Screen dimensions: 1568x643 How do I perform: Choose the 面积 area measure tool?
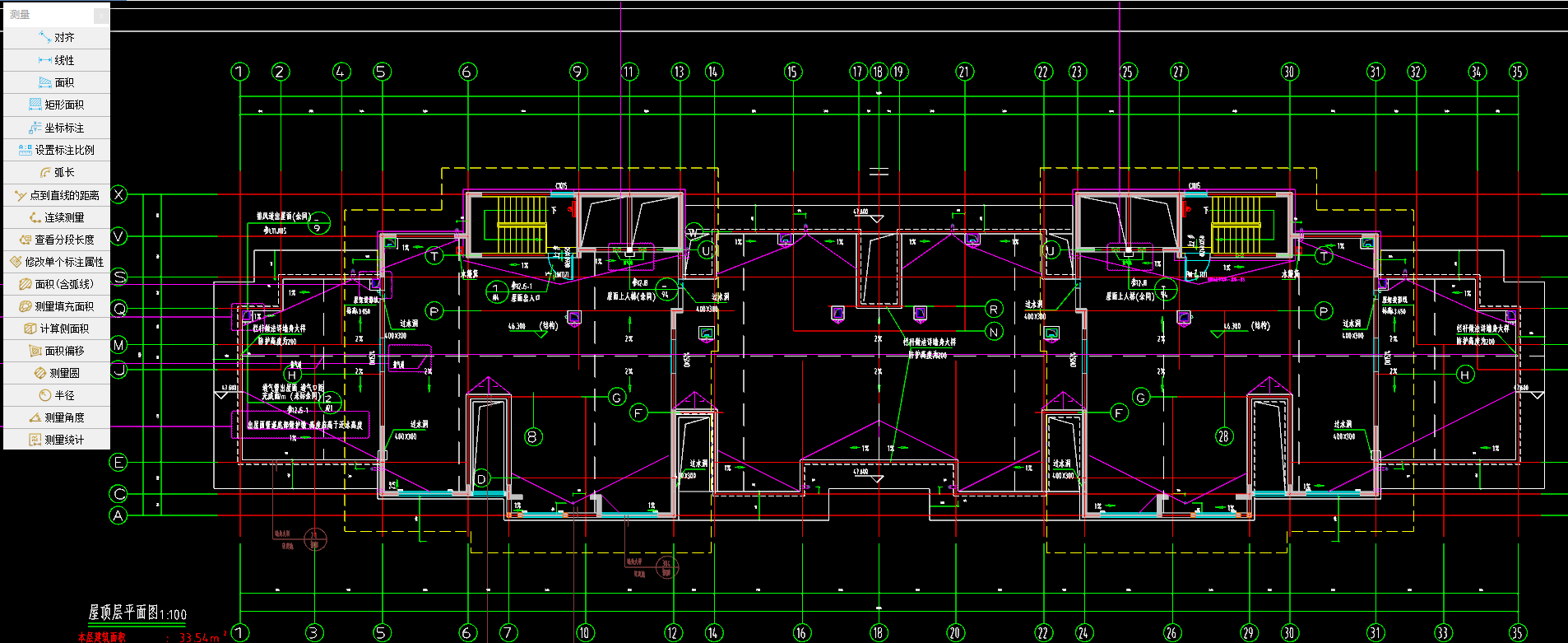tap(57, 82)
